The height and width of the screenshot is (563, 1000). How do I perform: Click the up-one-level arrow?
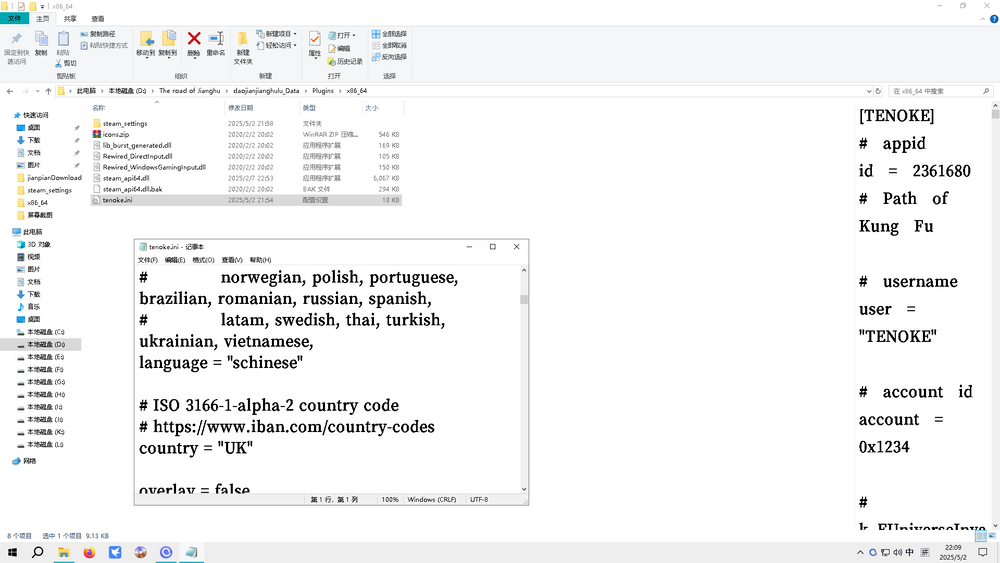[x=48, y=91]
